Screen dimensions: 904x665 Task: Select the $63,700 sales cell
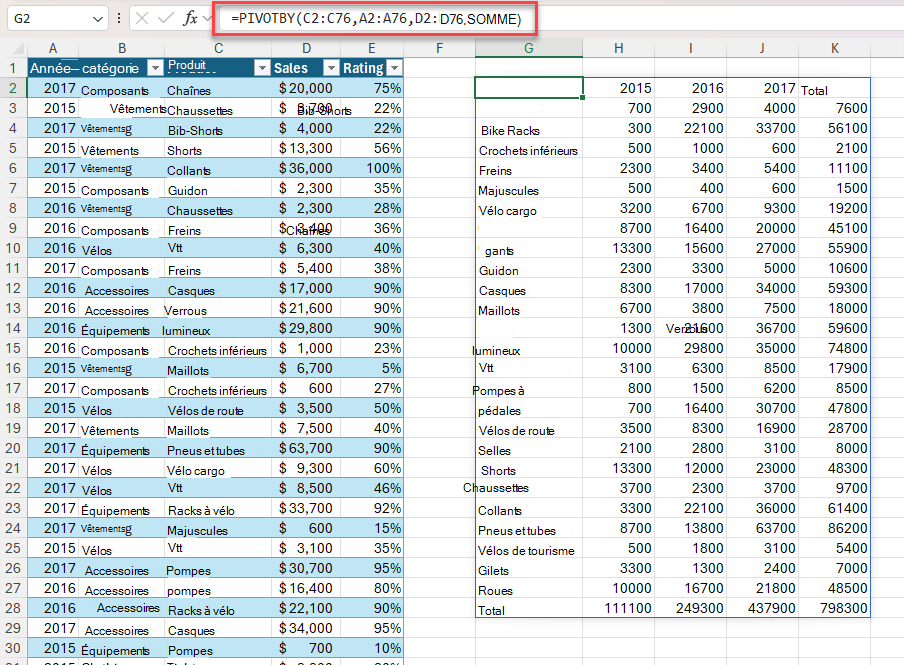tap(306, 448)
